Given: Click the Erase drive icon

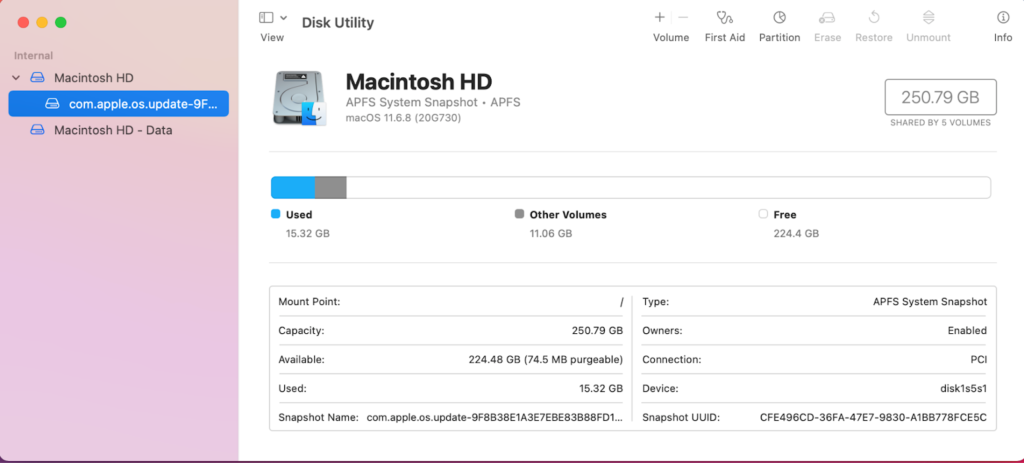Looking at the screenshot, I should [827, 18].
